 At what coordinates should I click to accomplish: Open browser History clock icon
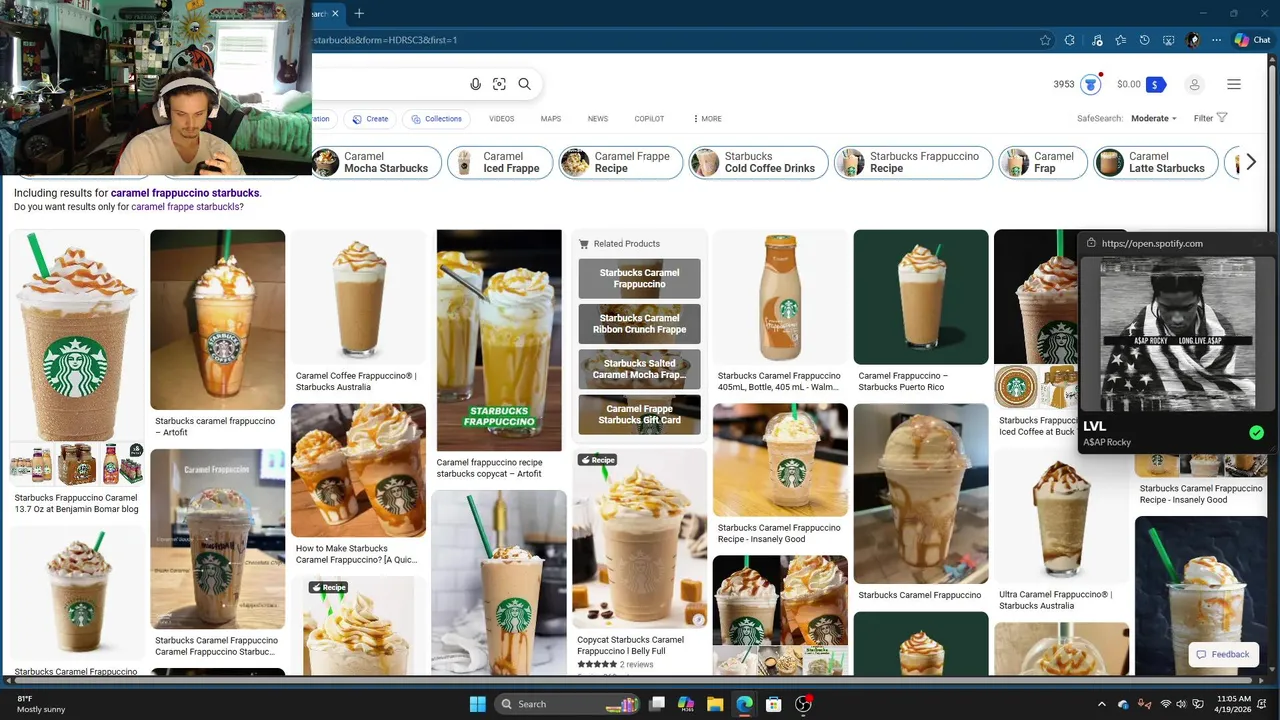point(1145,40)
